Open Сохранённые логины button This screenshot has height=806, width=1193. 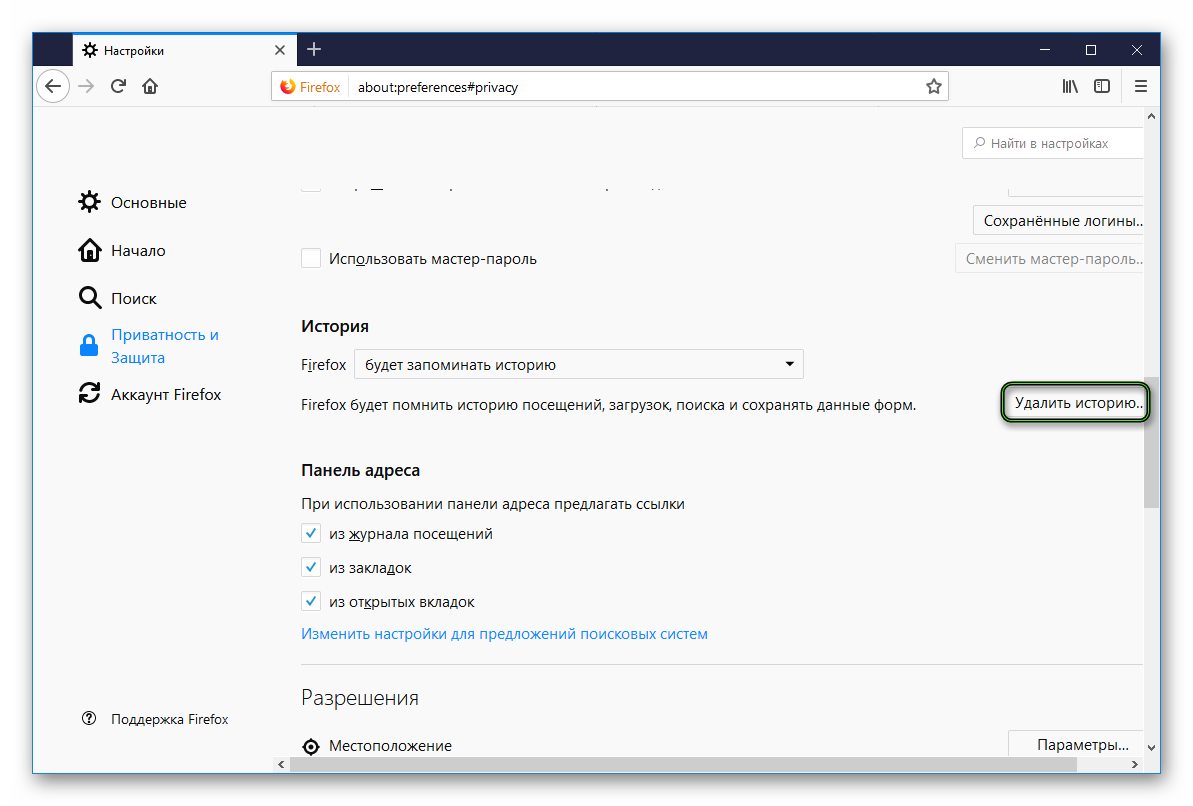pos(1058,221)
